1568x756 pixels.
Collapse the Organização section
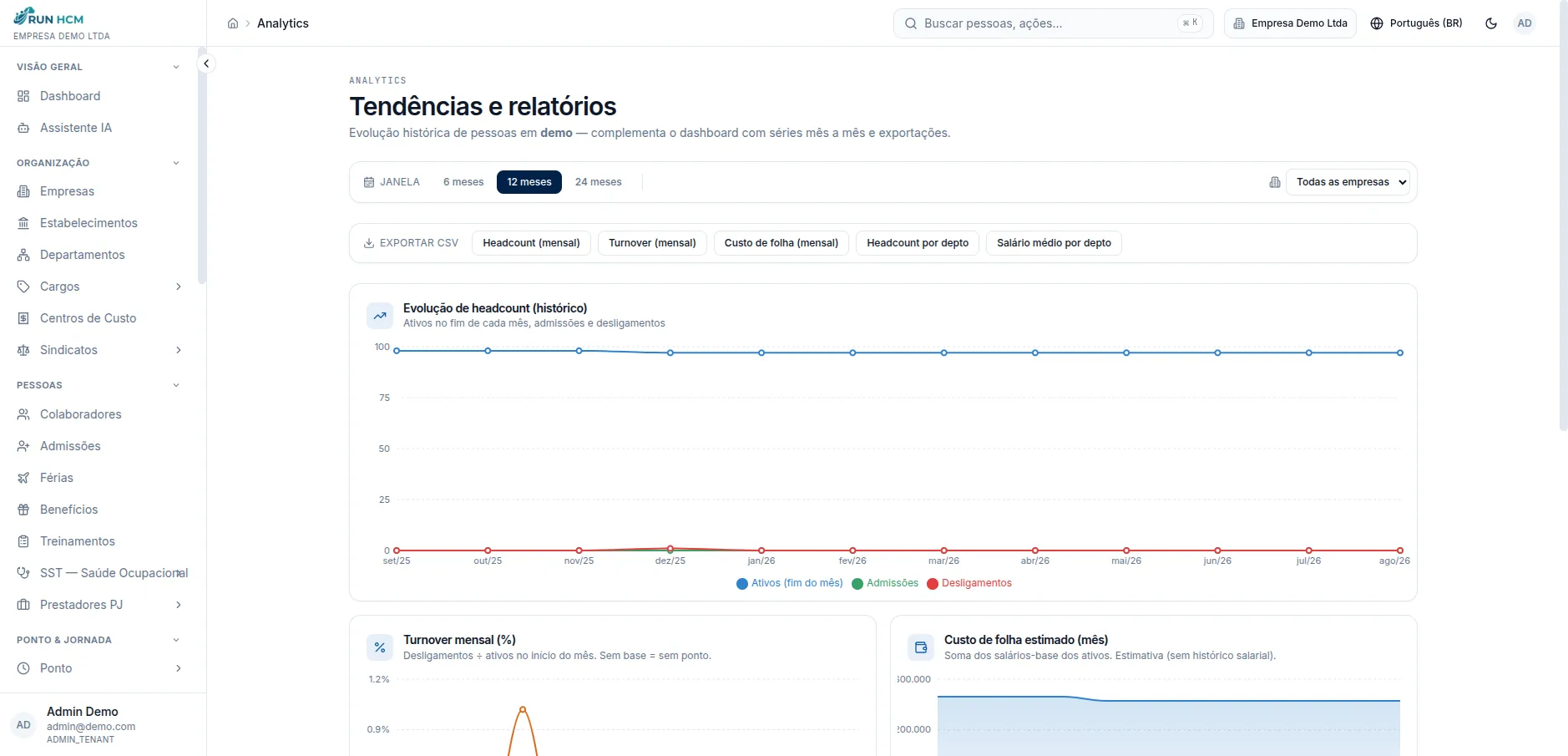coord(176,163)
